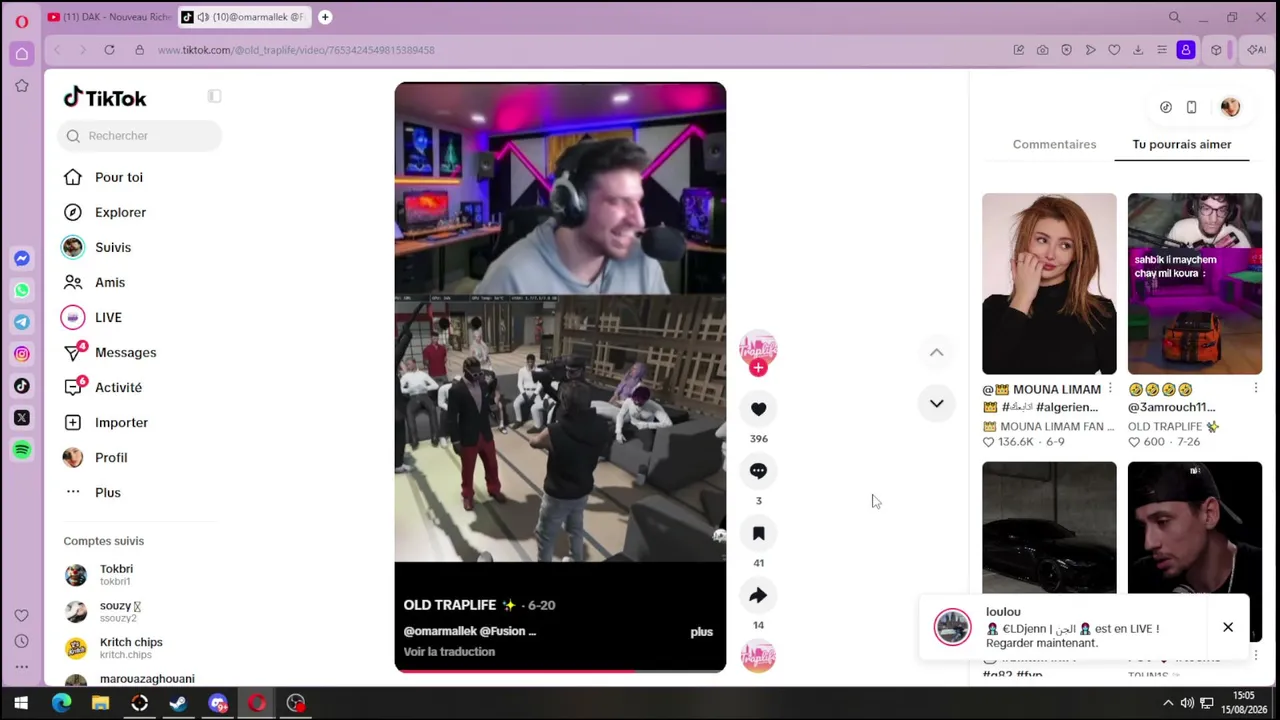Share the video using the arrow icon
The width and height of the screenshot is (1280, 720).
[758, 596]
